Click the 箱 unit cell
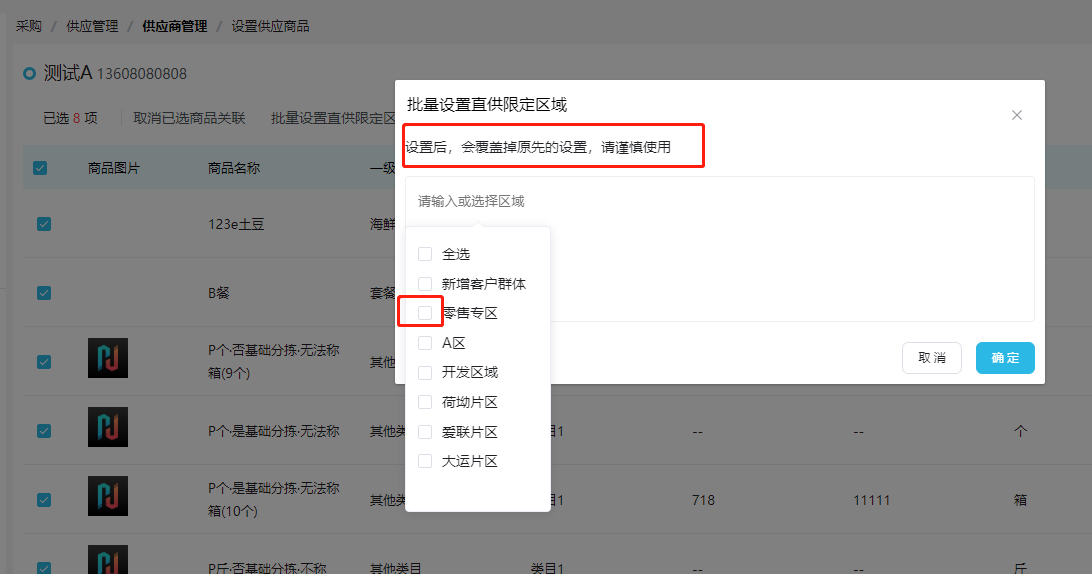The width and height of the screenshot is (1092, 574). coord(1020,500)
